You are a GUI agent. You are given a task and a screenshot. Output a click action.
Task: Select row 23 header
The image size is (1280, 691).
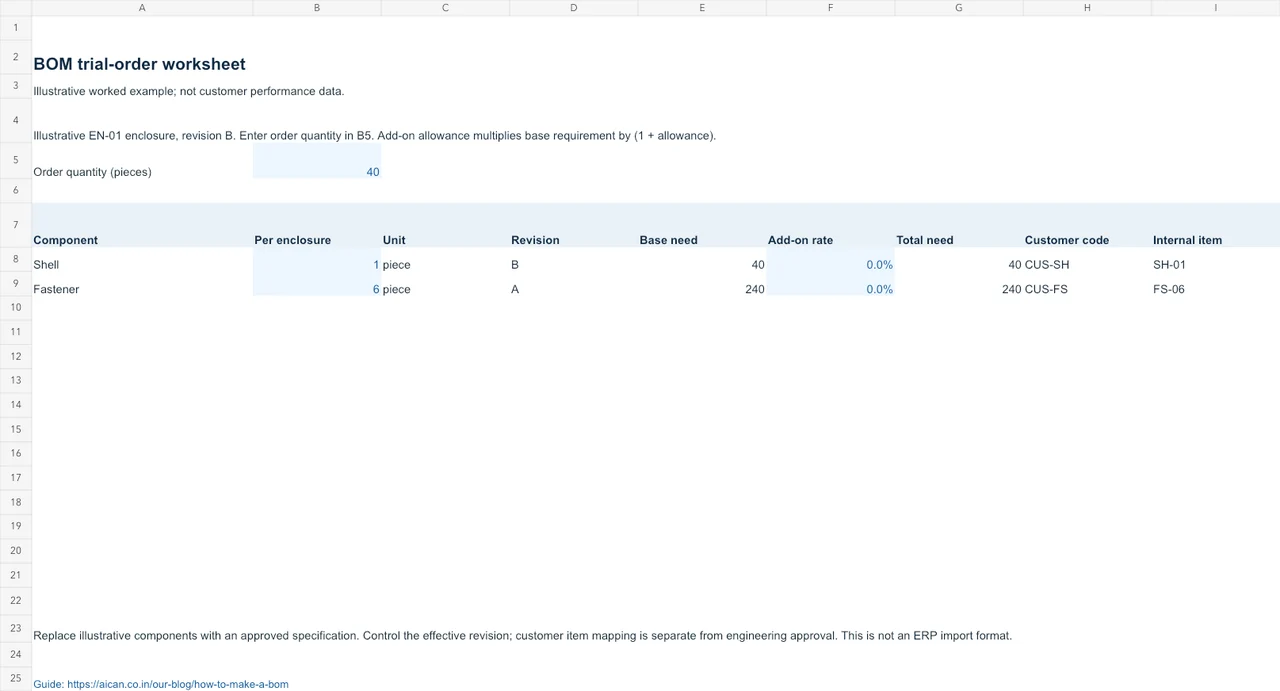16,628
